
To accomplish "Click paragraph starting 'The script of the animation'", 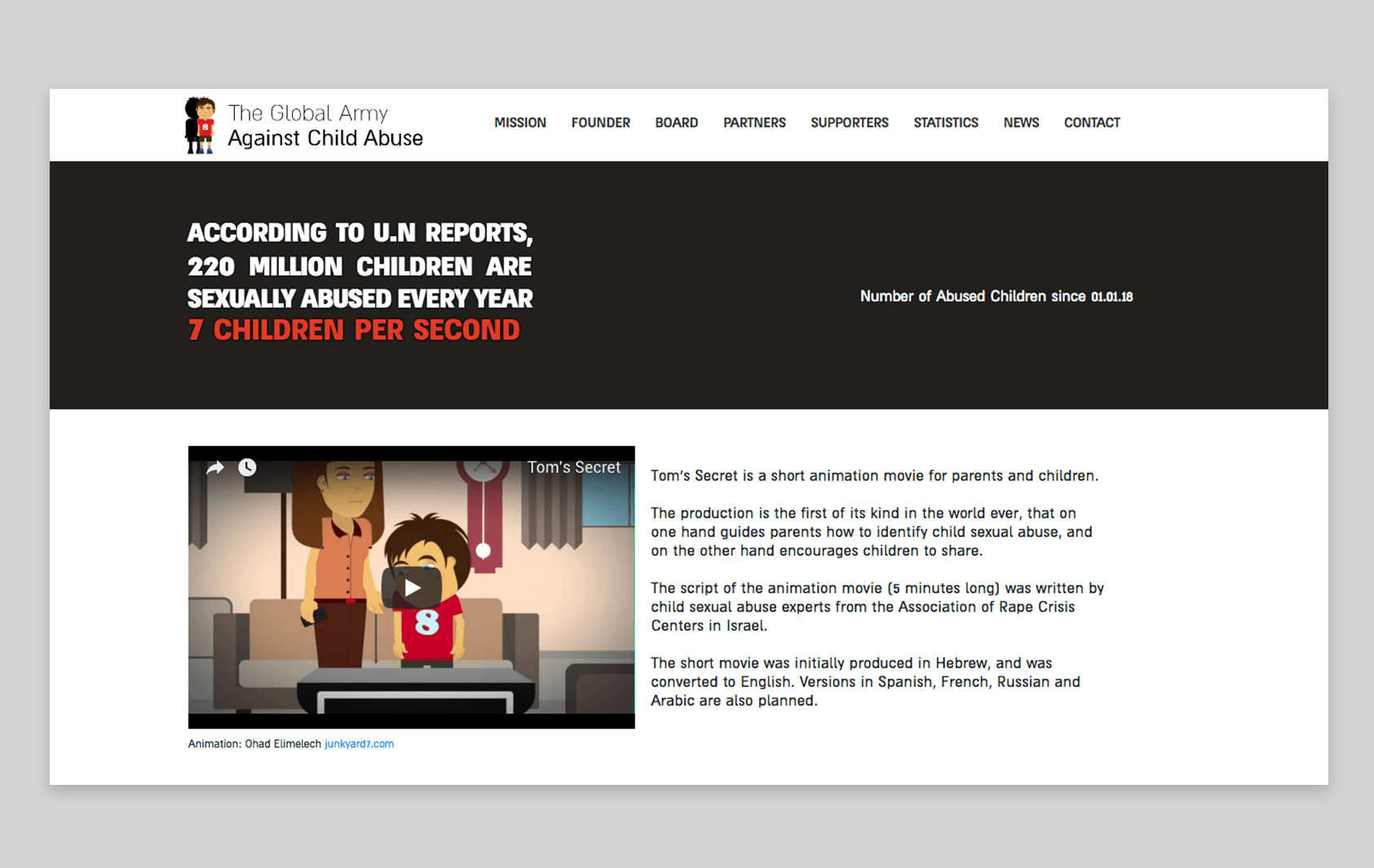I will (877, 607).
